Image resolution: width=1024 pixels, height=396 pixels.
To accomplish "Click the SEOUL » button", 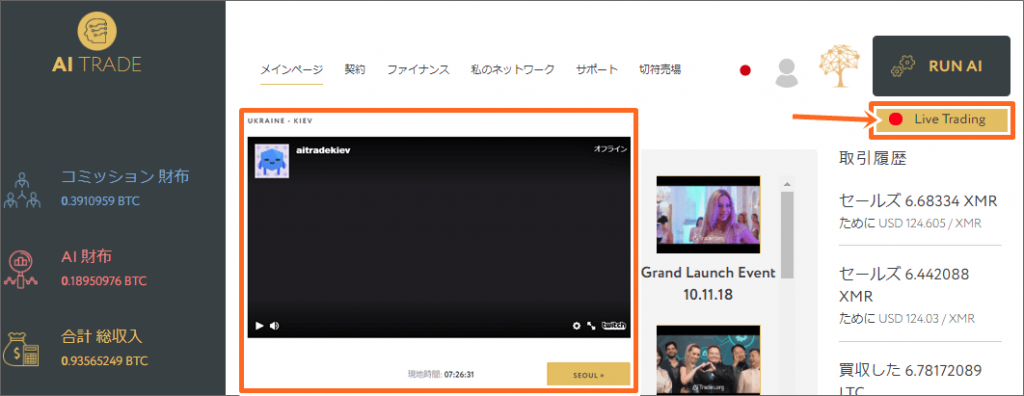I will pos(588,374).
